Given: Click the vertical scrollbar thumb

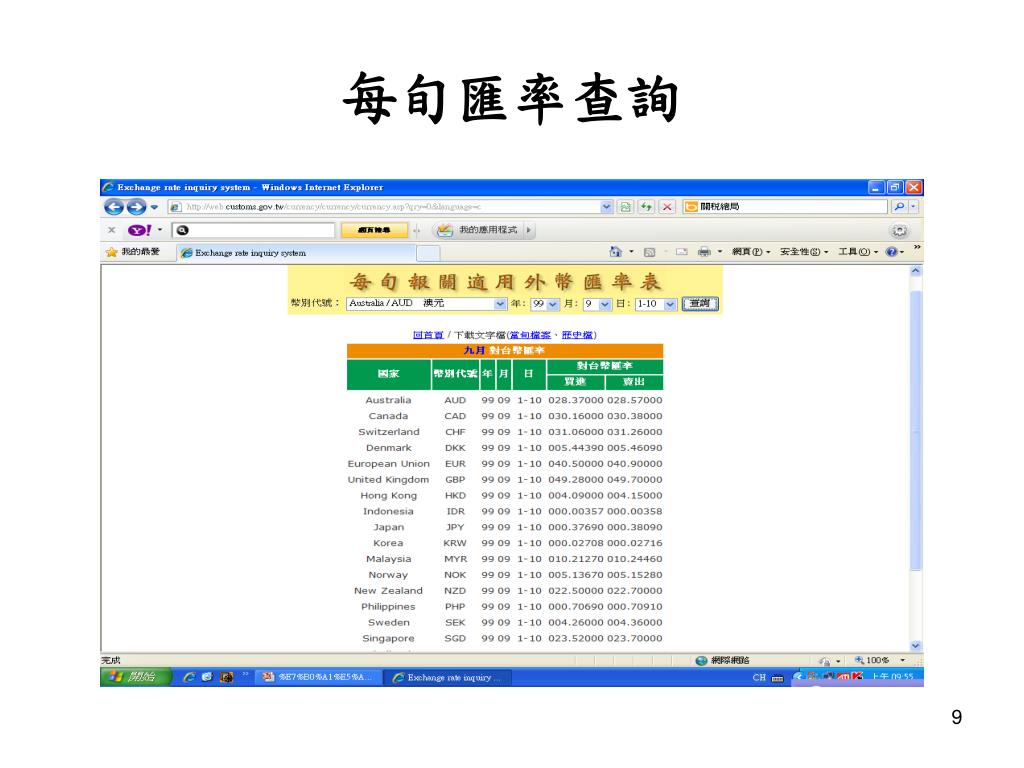Looking at the screenshot, I should point(916,431).
